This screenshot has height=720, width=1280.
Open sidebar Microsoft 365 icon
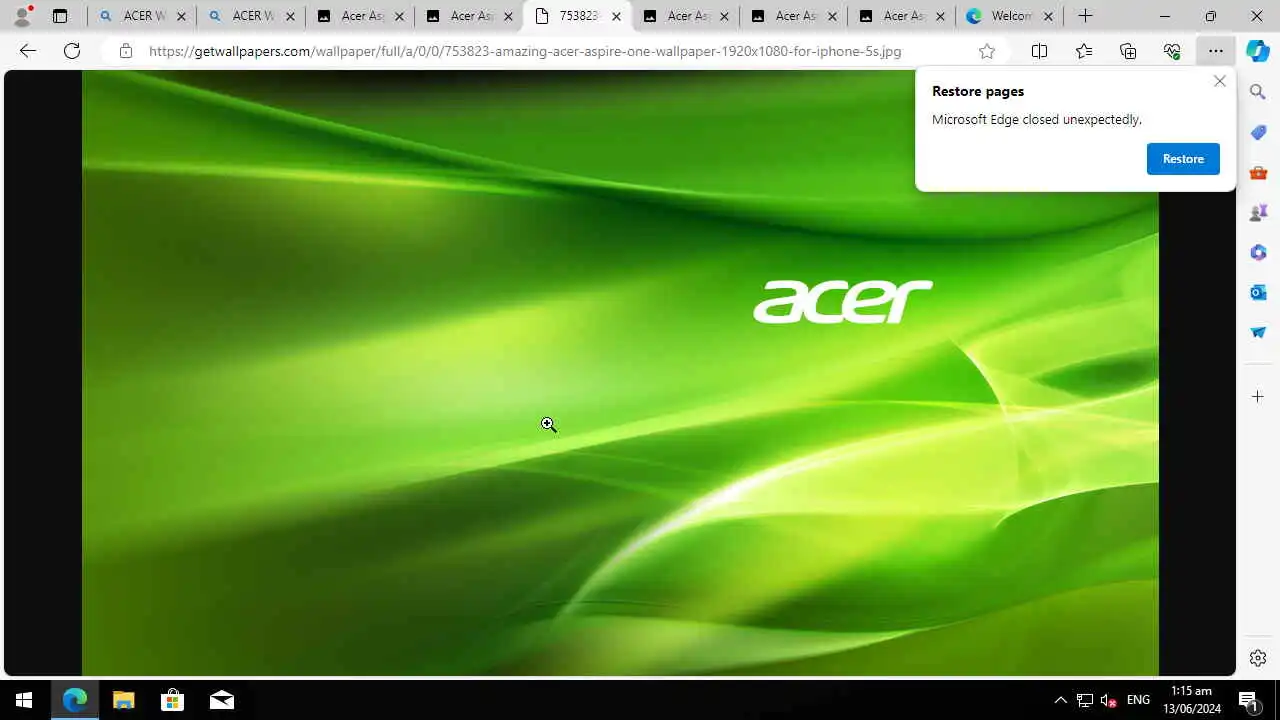tap(1258, 252)
